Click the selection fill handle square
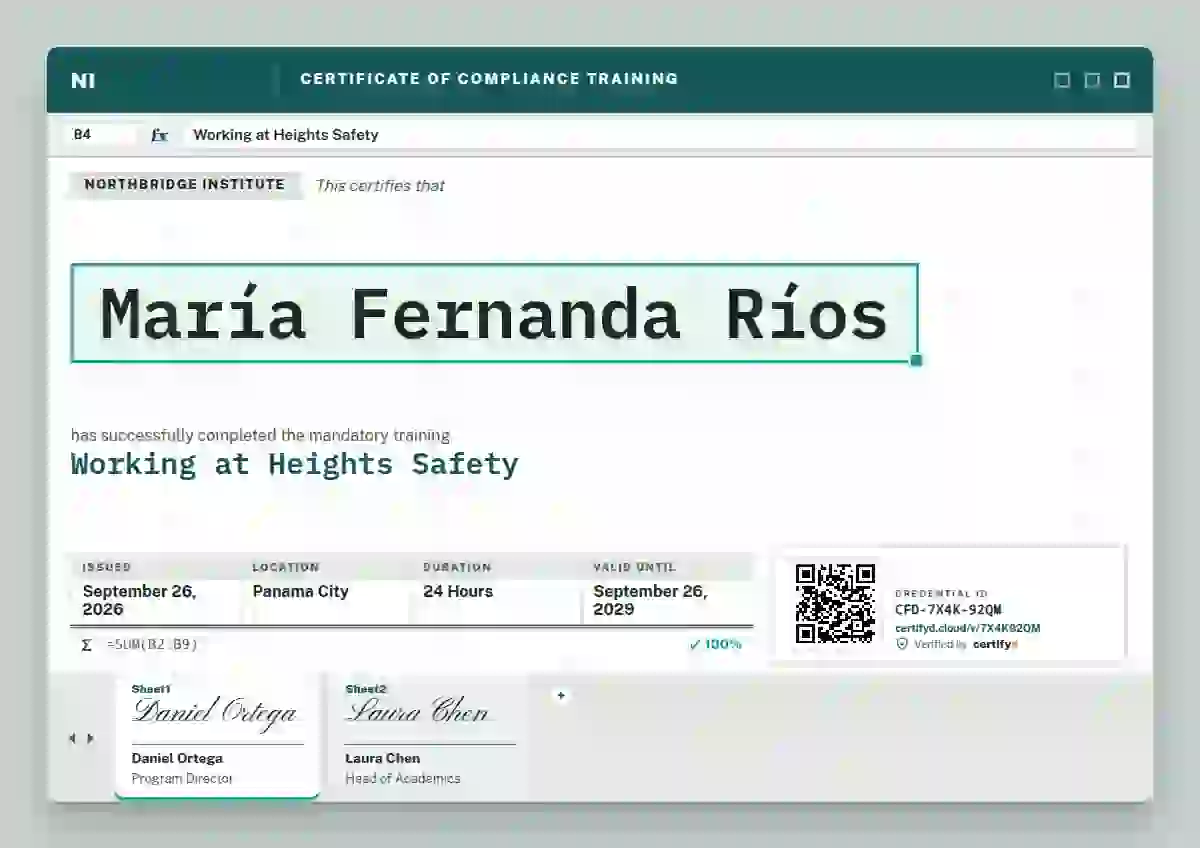This screenshot has height=848, width=1200. [916, 360]
